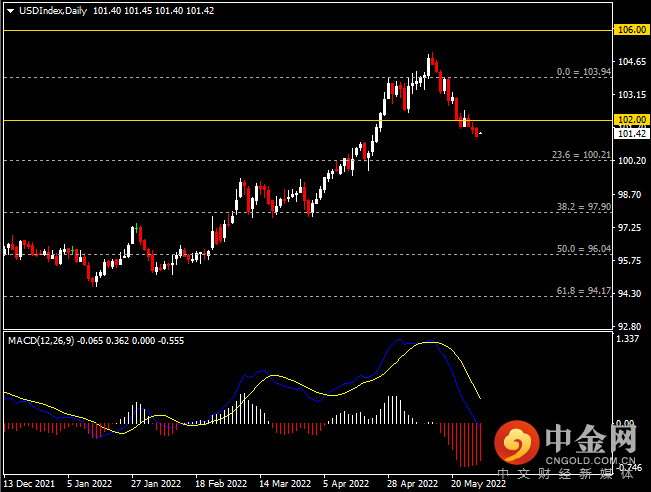The image size is (651, 492).
Task: Select the USDIndex,Daily chart title
Action: (53, 11)
